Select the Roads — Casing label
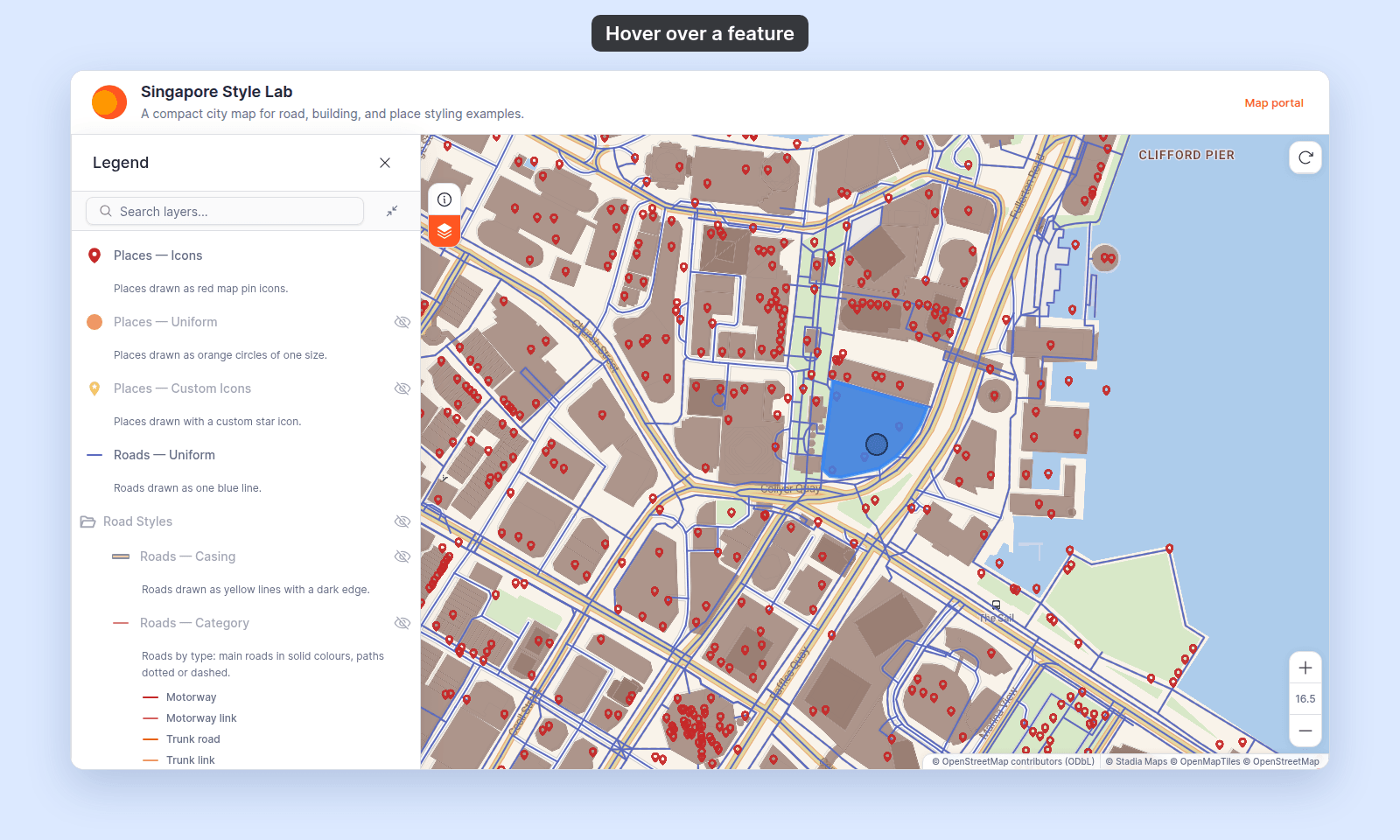 (187, 556)
